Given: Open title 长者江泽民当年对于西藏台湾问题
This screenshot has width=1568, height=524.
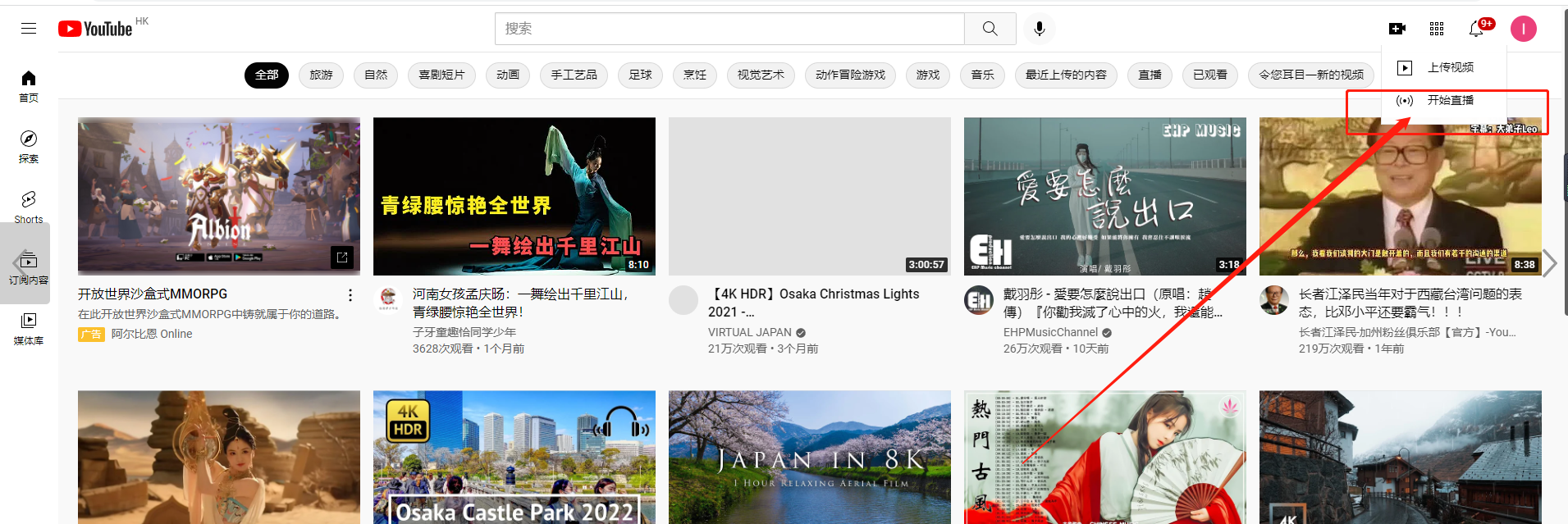Looking at the screenshot, I should [x=1410, y=303].
